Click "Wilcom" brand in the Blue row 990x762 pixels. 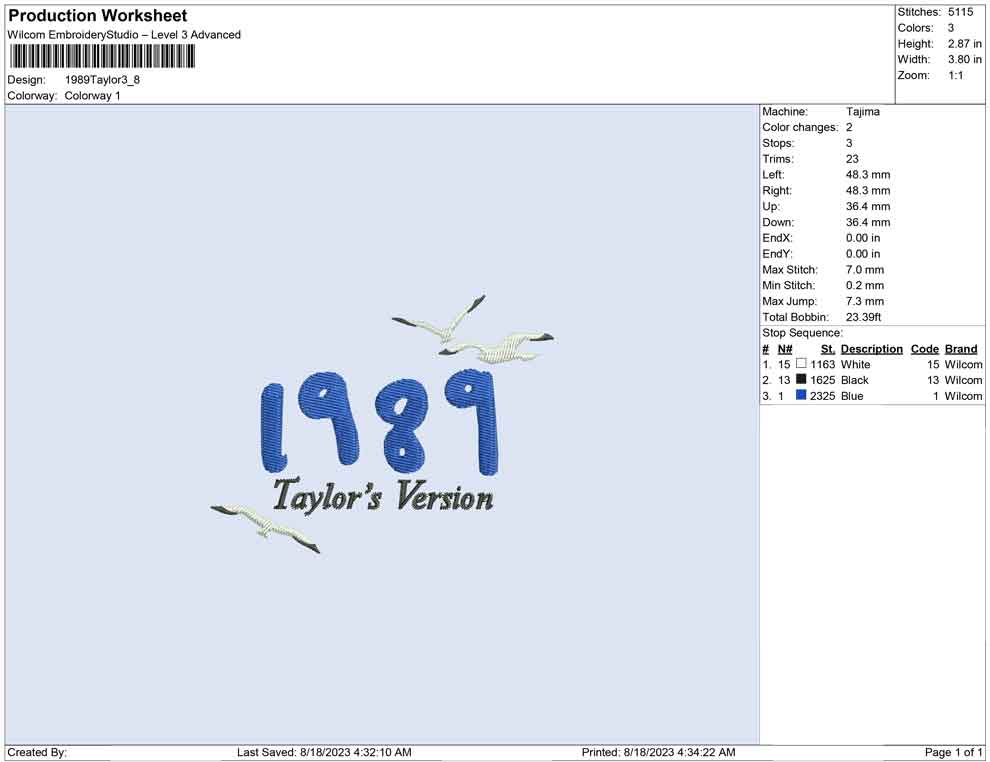963,396
